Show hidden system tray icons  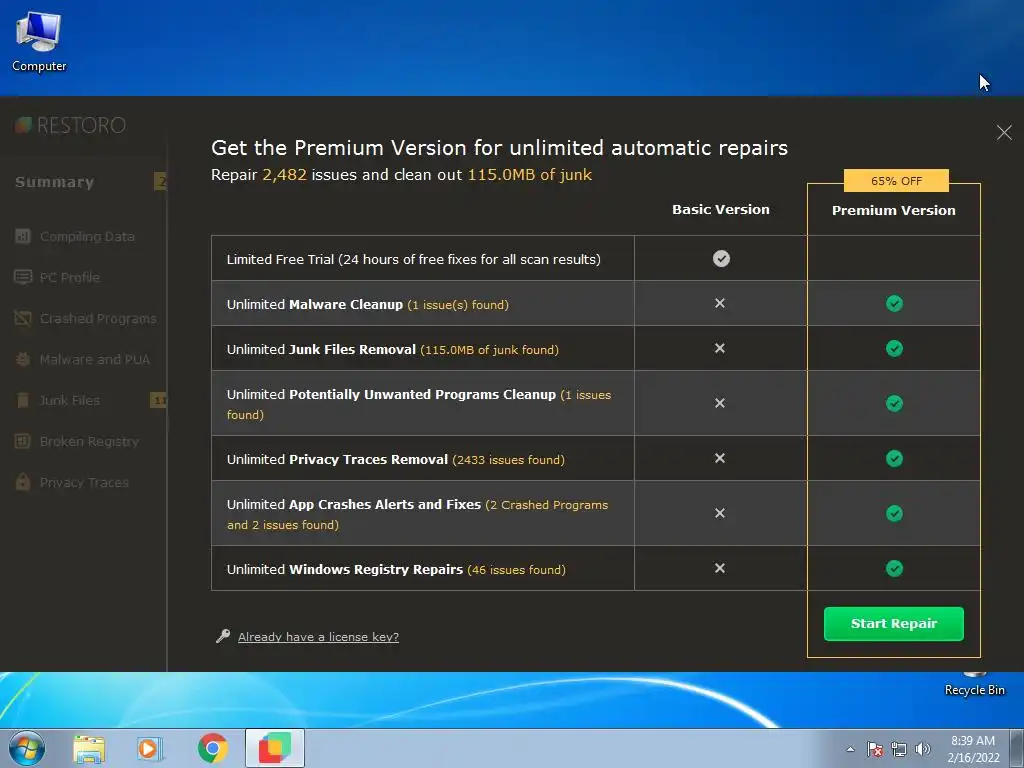(x=850, y=749)
